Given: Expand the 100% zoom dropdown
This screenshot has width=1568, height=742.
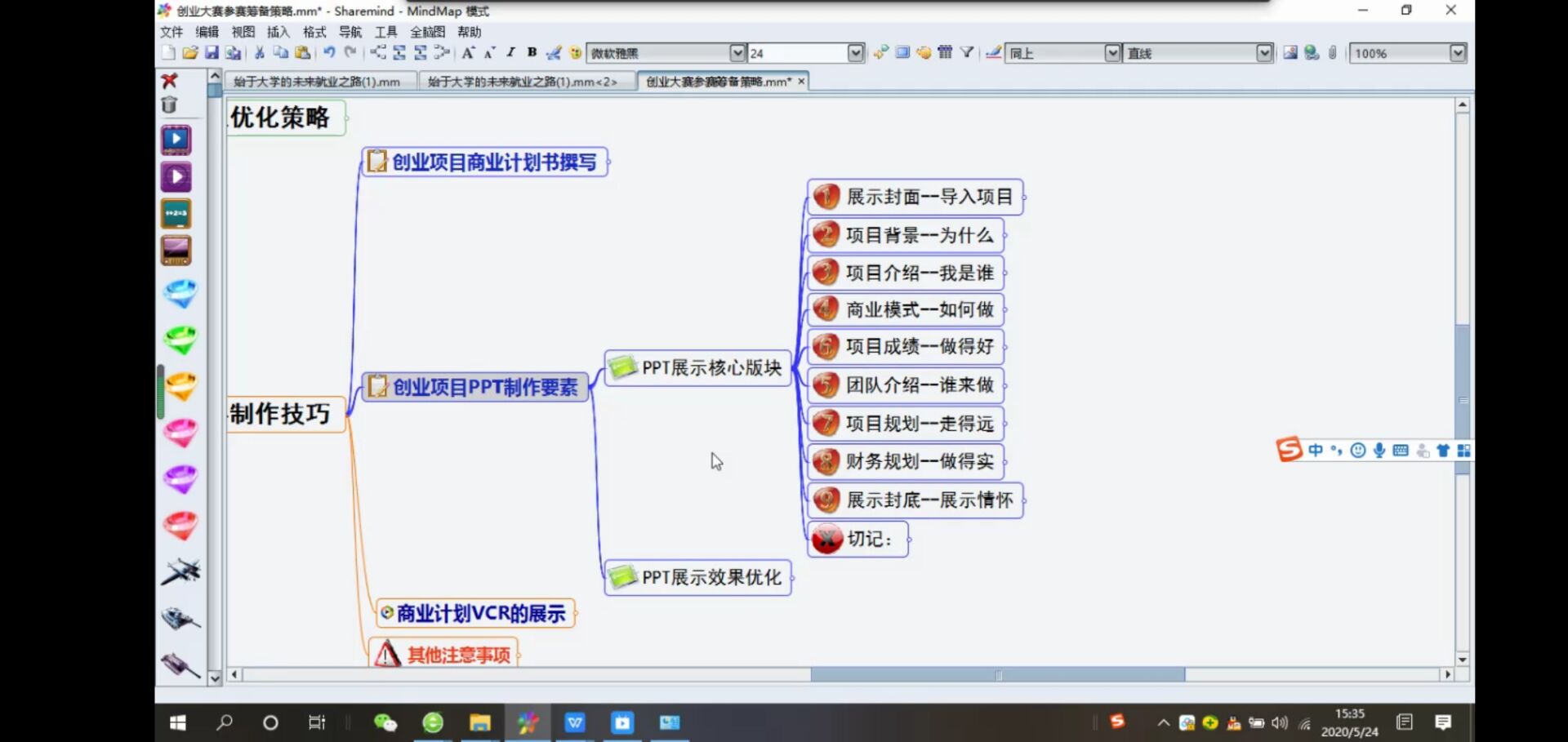Looking at the screenshot, I should (1457, 53).
